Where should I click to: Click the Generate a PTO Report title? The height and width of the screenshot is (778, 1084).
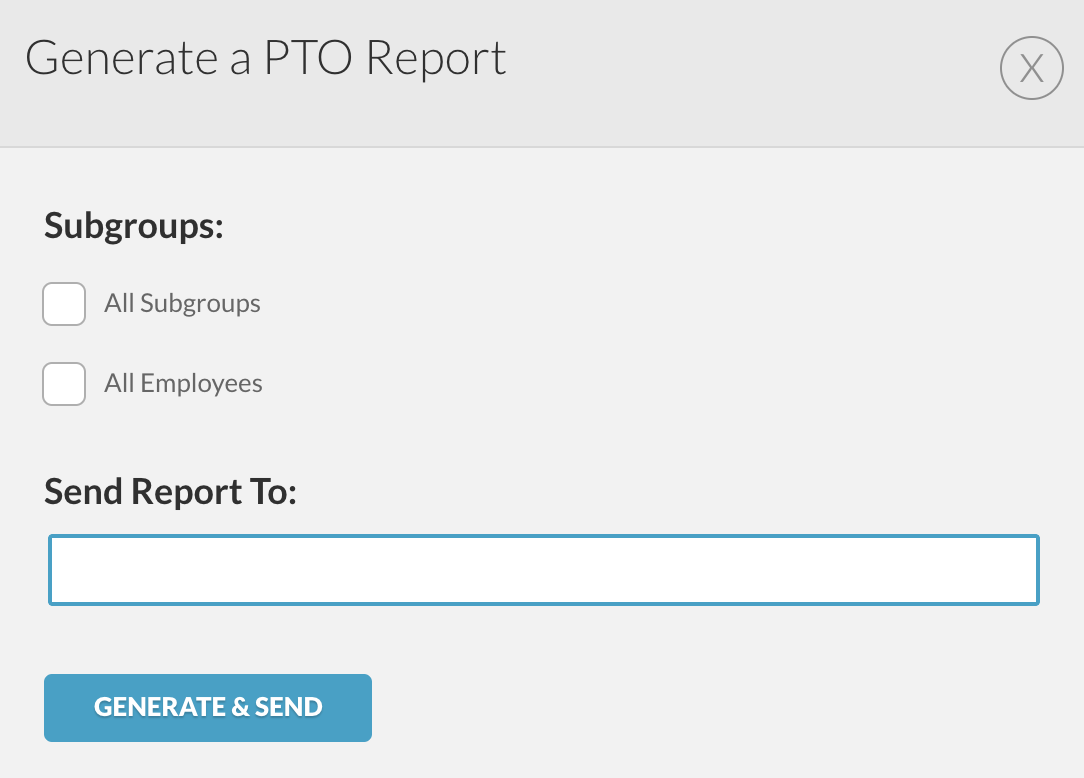[x=266, y=57]
